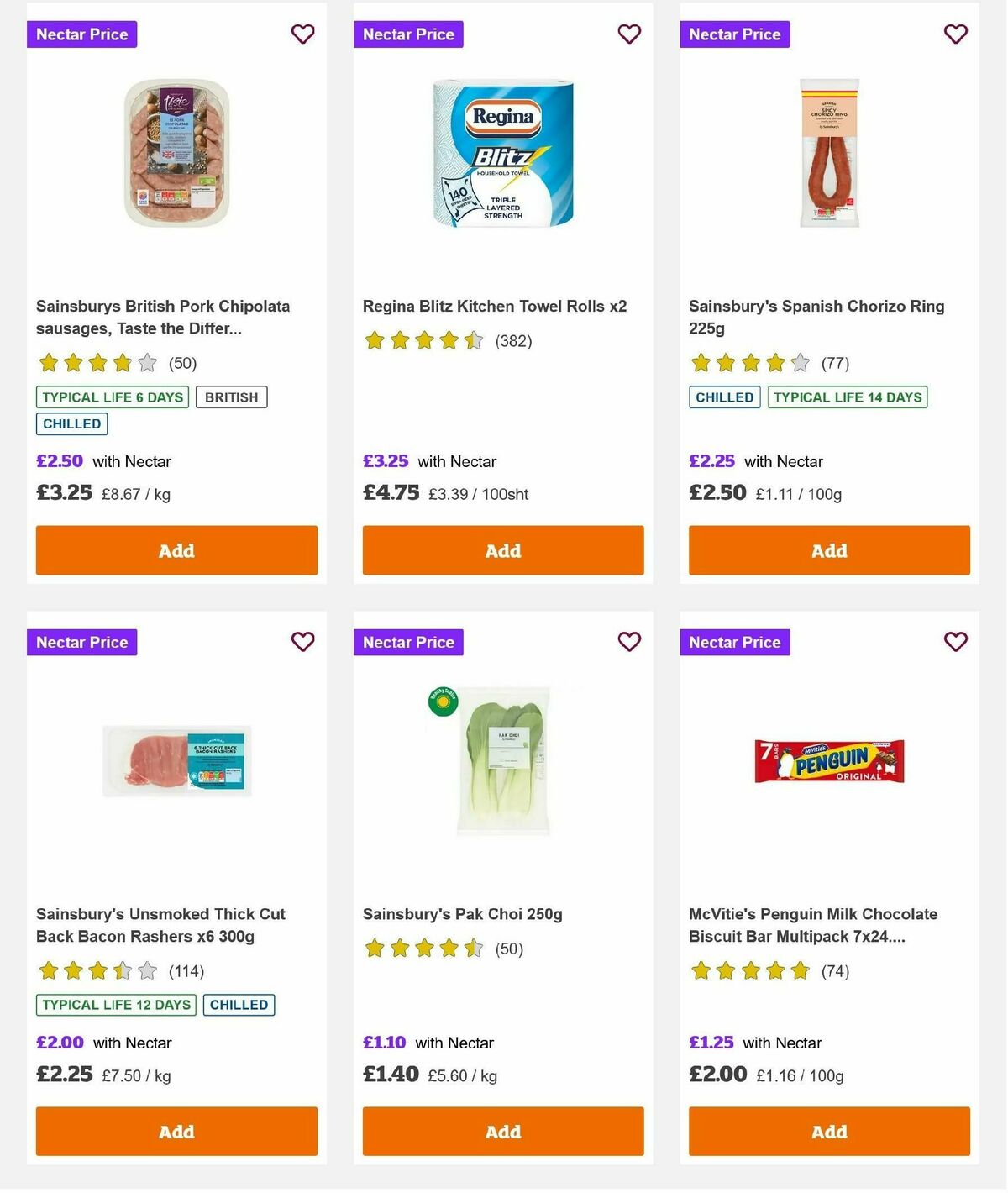
Task: Open the British Pork Chipolata sausages product page
Action: (163, 317)
